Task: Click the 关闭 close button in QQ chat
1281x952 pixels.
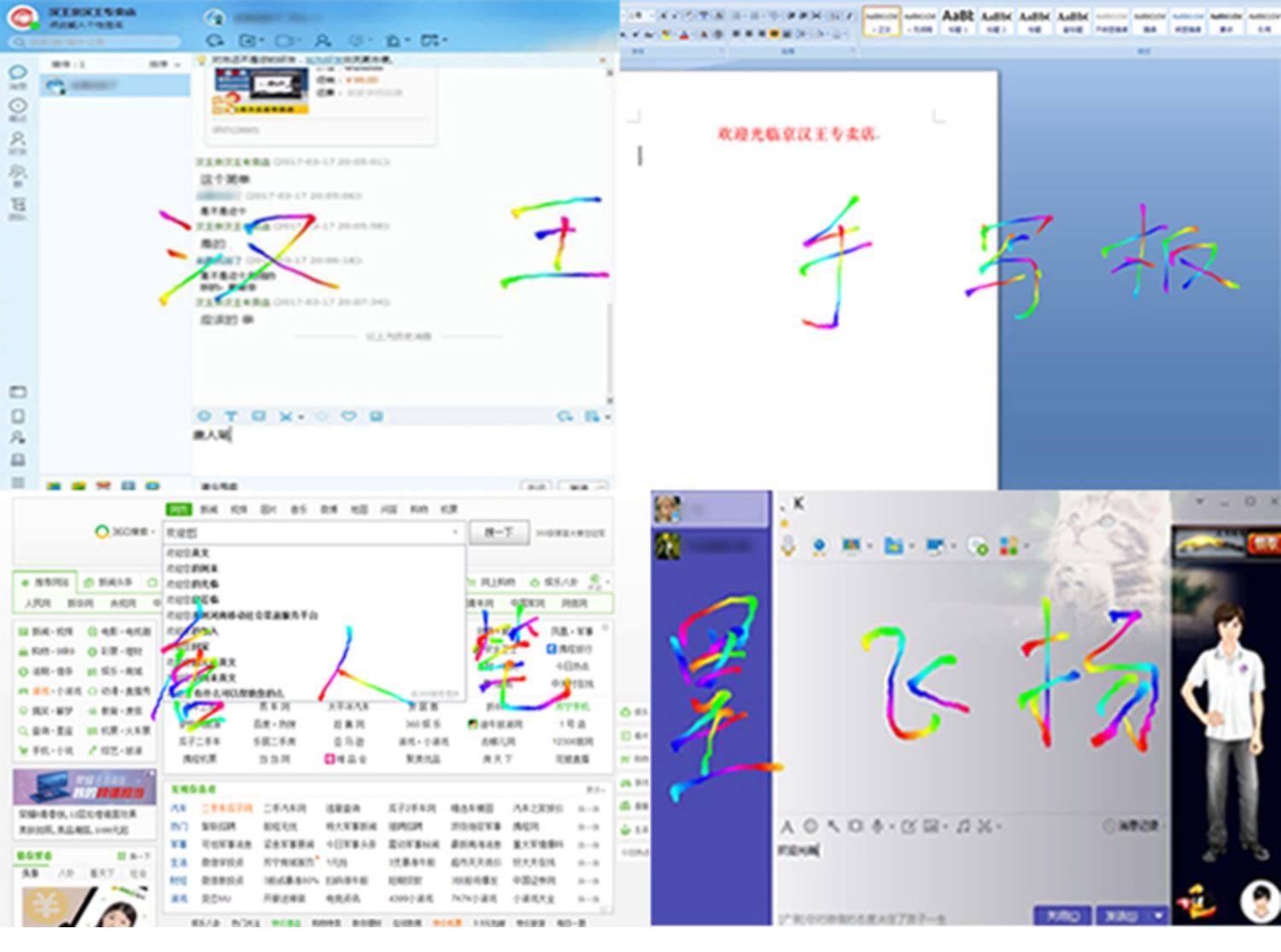Action: (1062, 915)
